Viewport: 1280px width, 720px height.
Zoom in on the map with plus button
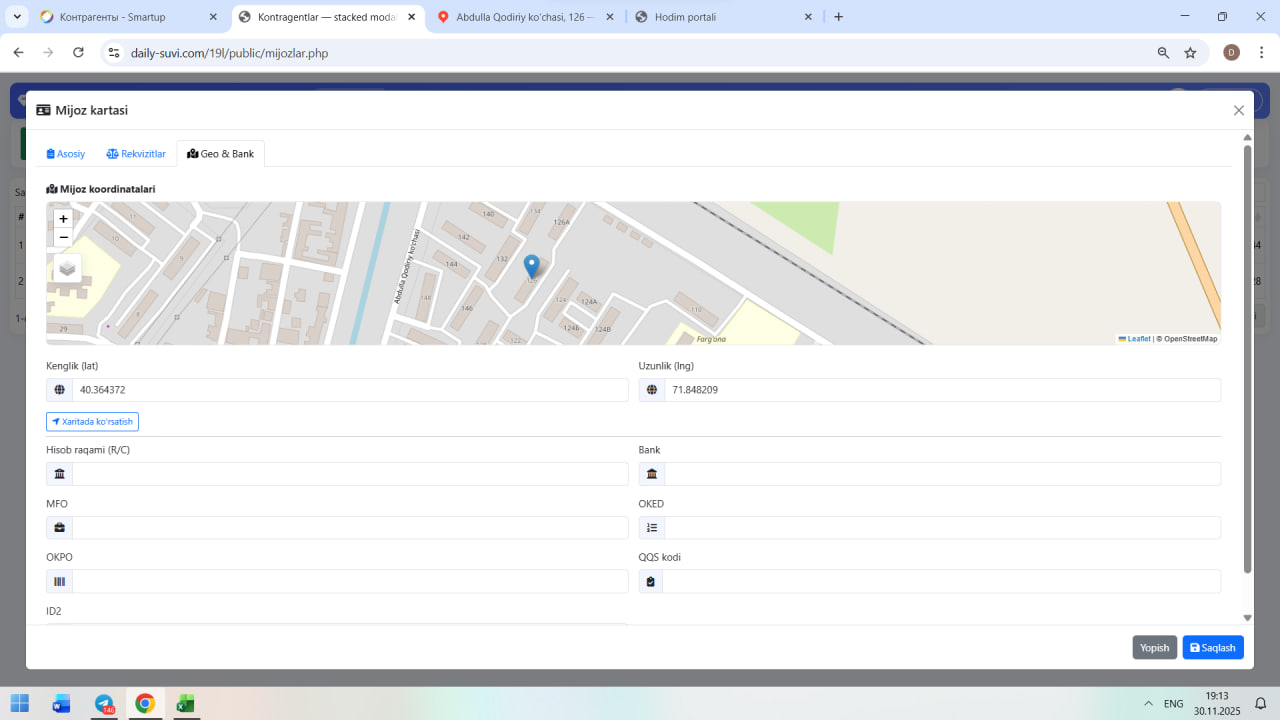tap(64, 219)
